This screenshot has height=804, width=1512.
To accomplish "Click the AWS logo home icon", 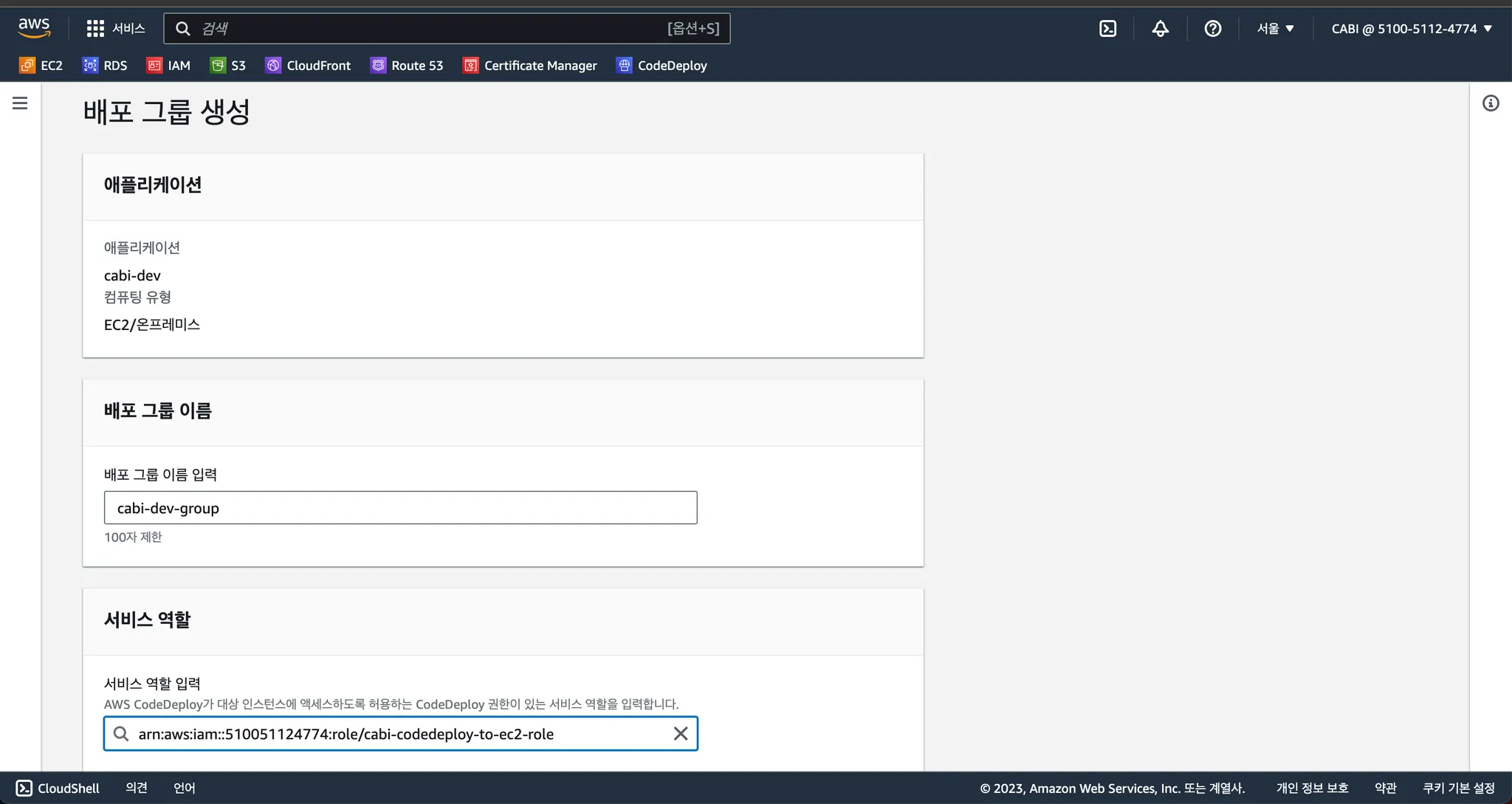I will (34, 28).
